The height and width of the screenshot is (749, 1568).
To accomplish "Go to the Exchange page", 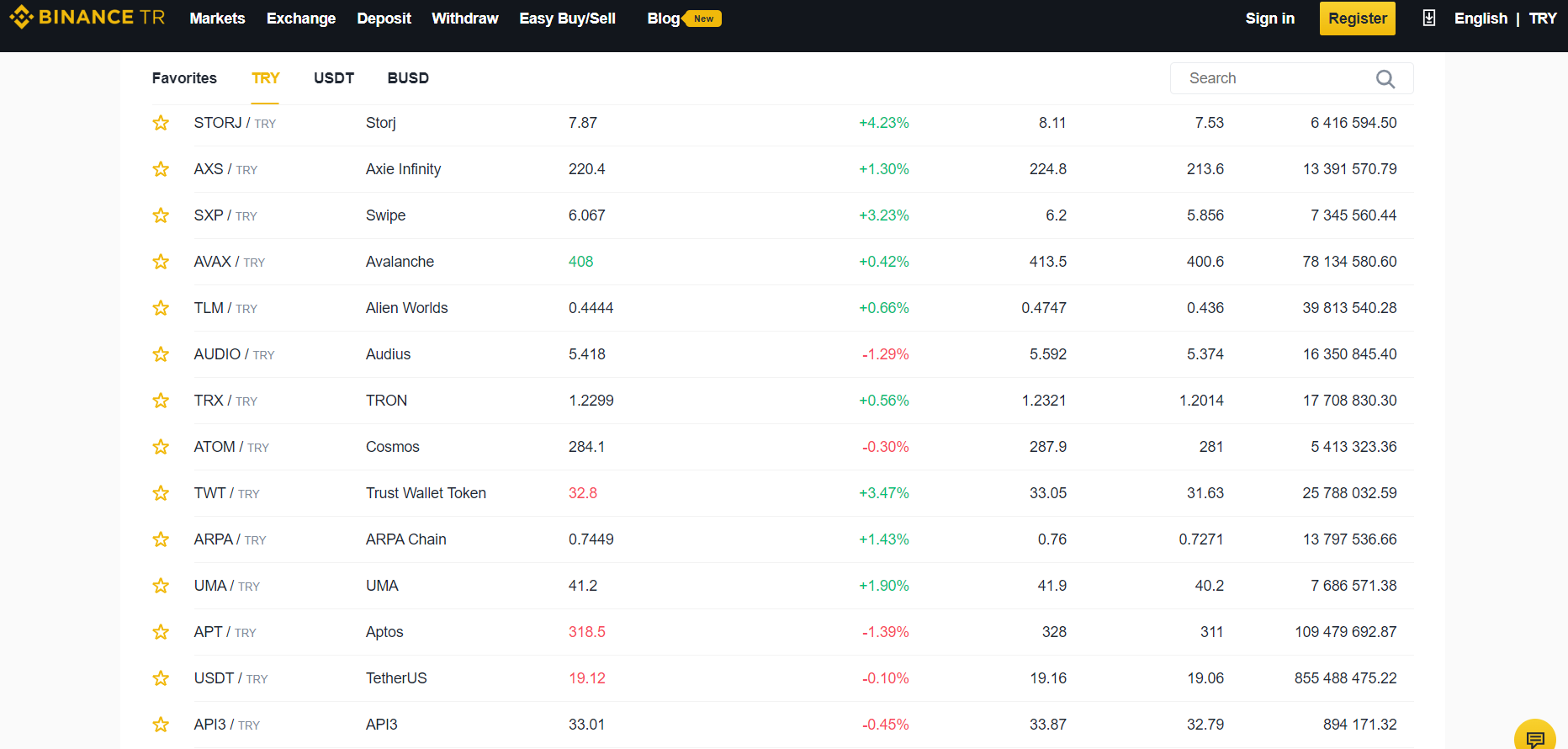I will [x=301, y=19].
